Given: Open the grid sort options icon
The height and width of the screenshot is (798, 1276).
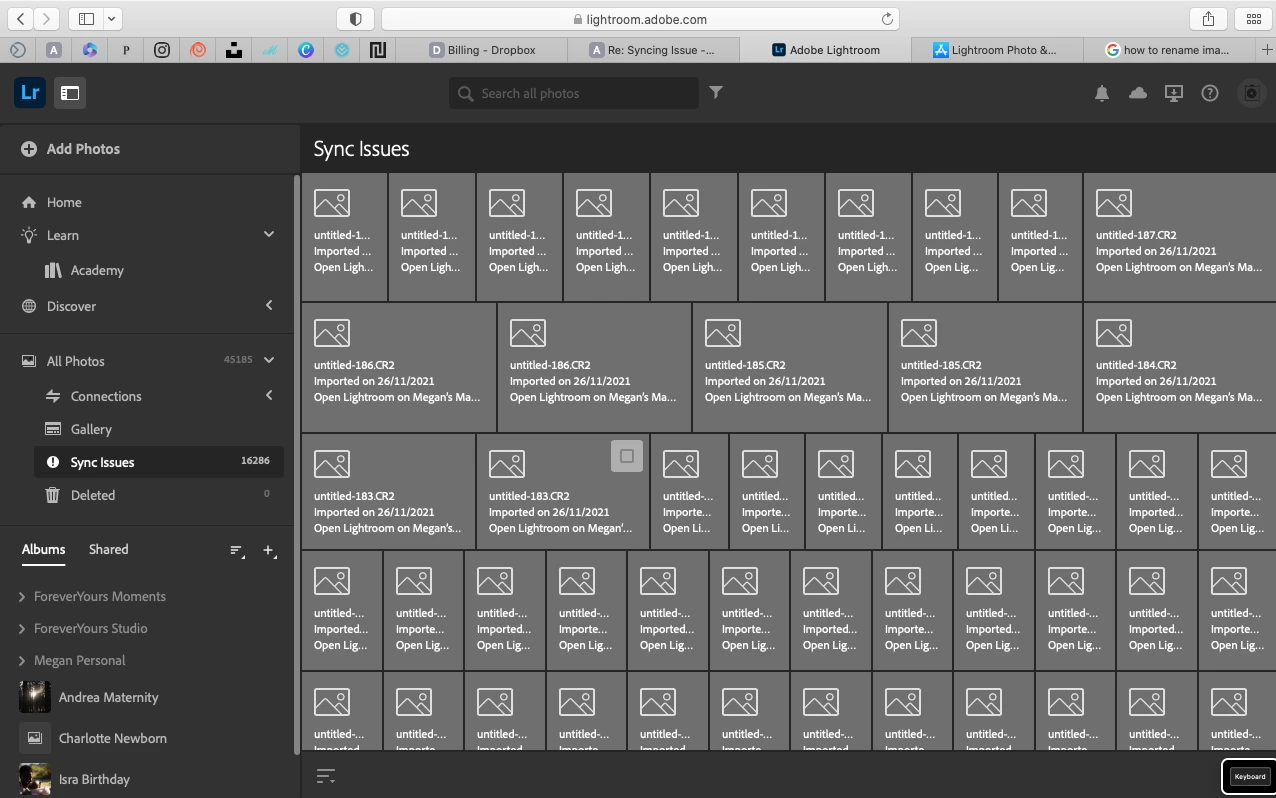Looking at the screenshot, I should click(x=325, y=776).
